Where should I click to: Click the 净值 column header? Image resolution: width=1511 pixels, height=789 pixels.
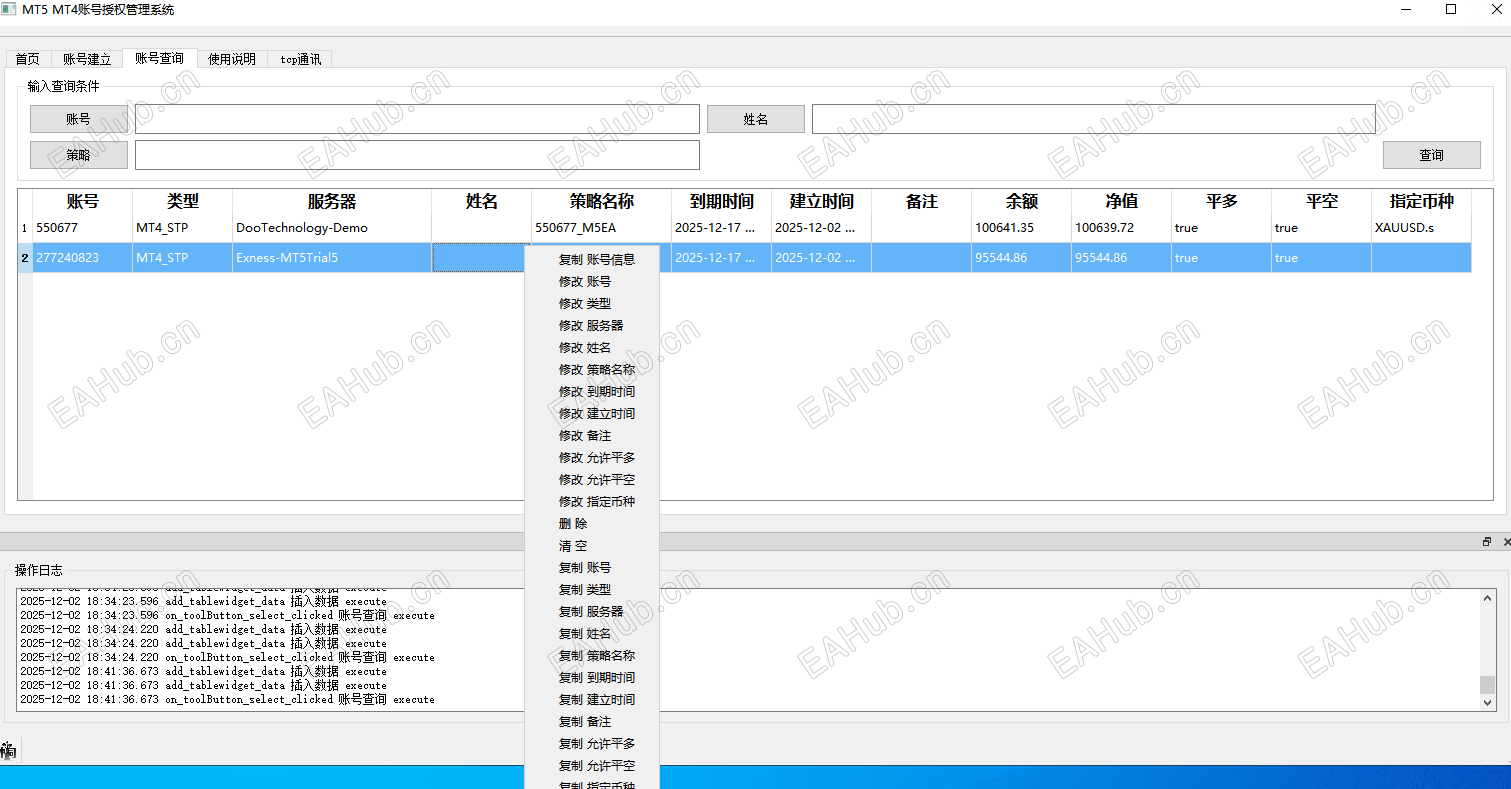point(1121,201)
